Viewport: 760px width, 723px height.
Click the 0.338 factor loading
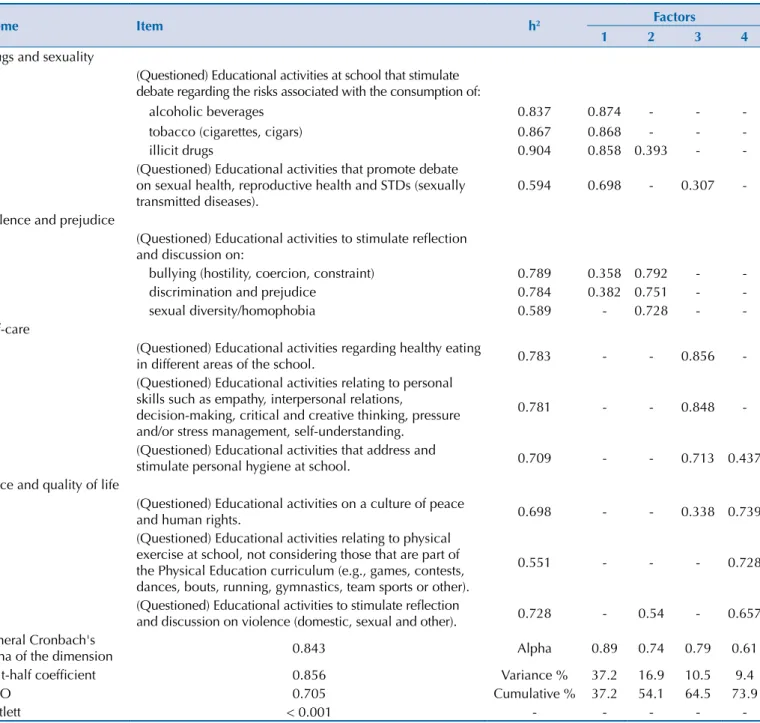(697, 512)
